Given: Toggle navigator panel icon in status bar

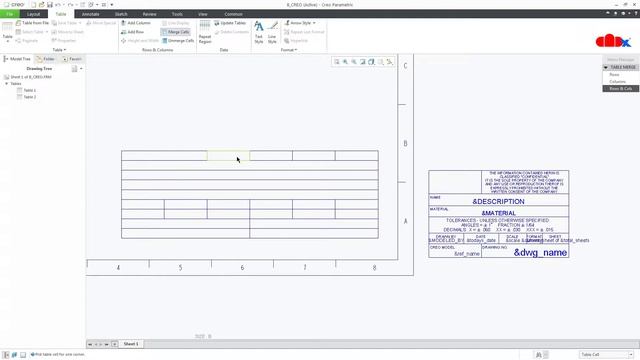Looking at the screenshot, I should coord(6,355).
